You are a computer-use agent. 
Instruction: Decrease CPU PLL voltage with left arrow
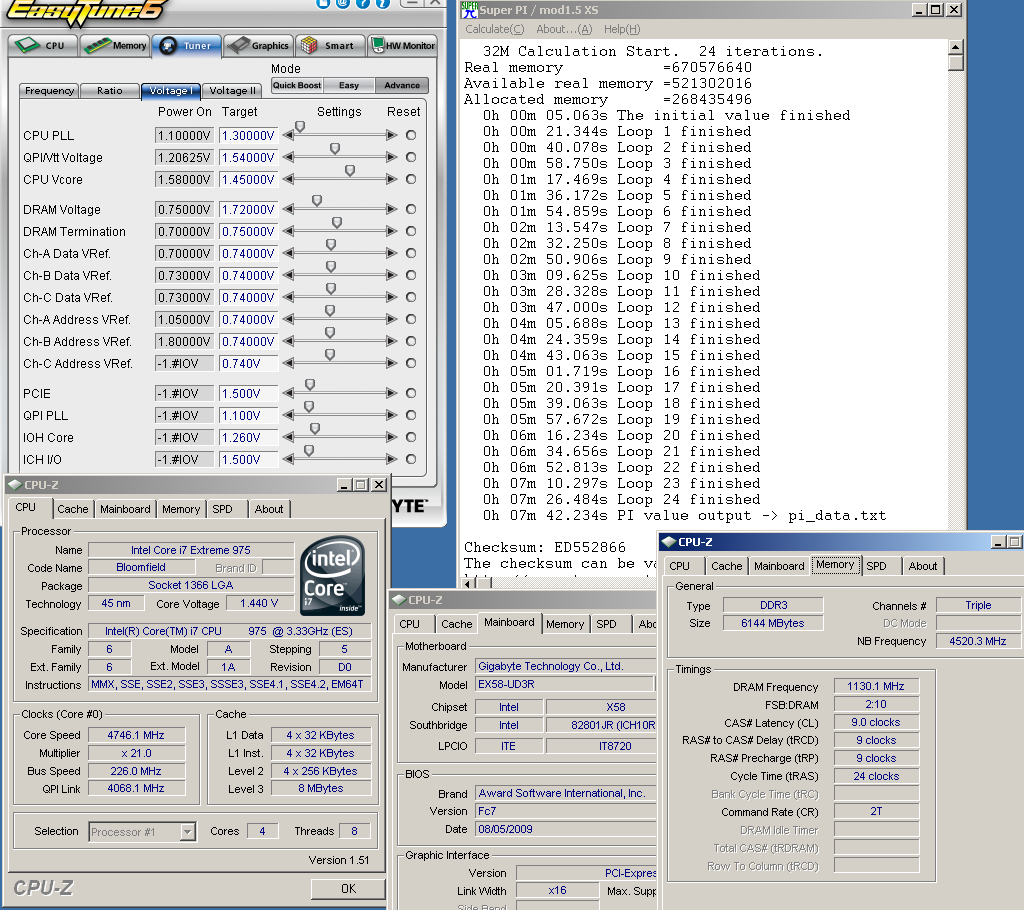point(288,135)
